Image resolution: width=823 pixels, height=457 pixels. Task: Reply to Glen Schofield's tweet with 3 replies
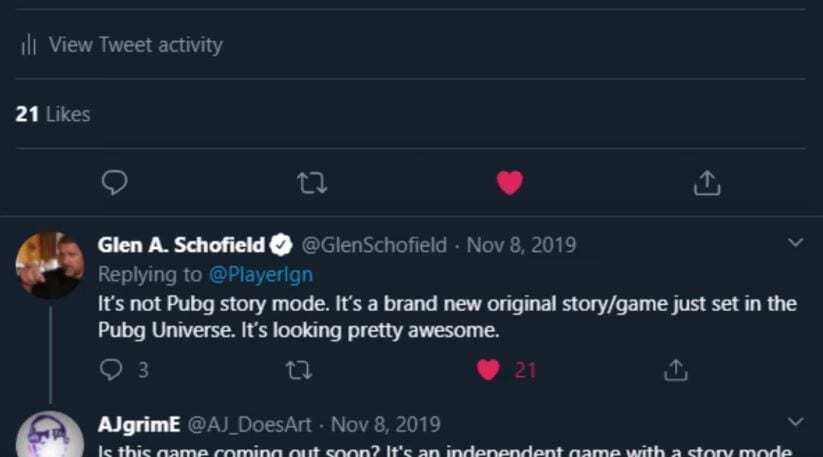point(111,370)
